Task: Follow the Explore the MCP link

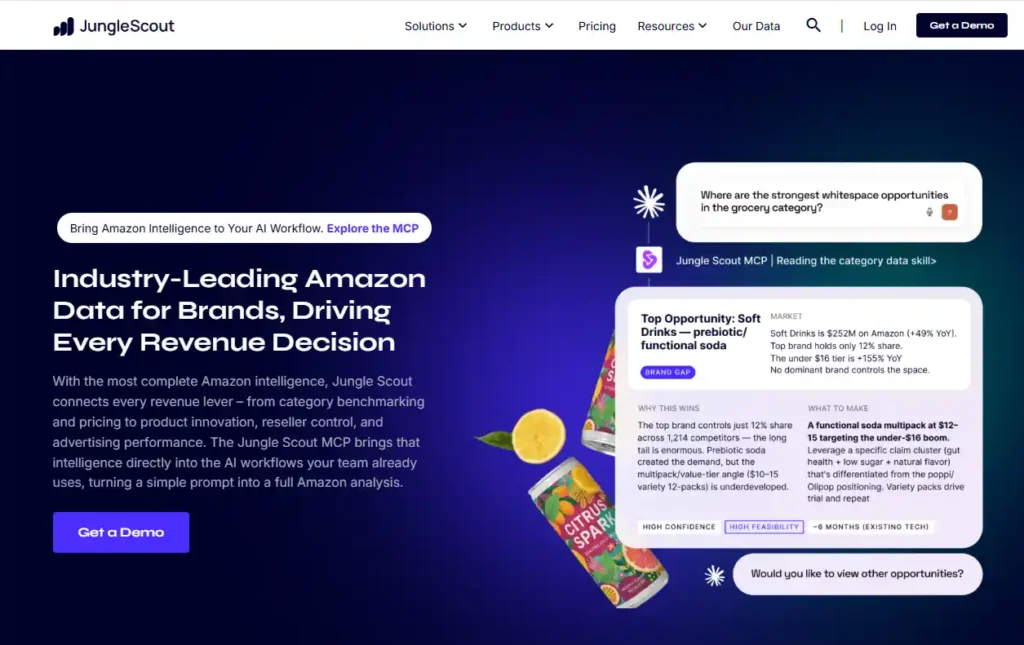Action: tap(372, 228)
